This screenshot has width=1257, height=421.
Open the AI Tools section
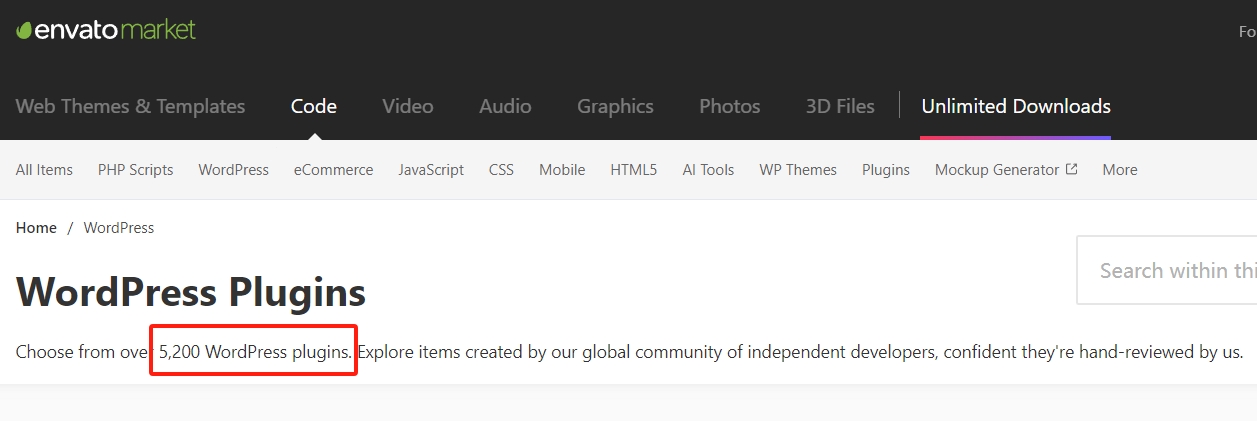[708, 170]
